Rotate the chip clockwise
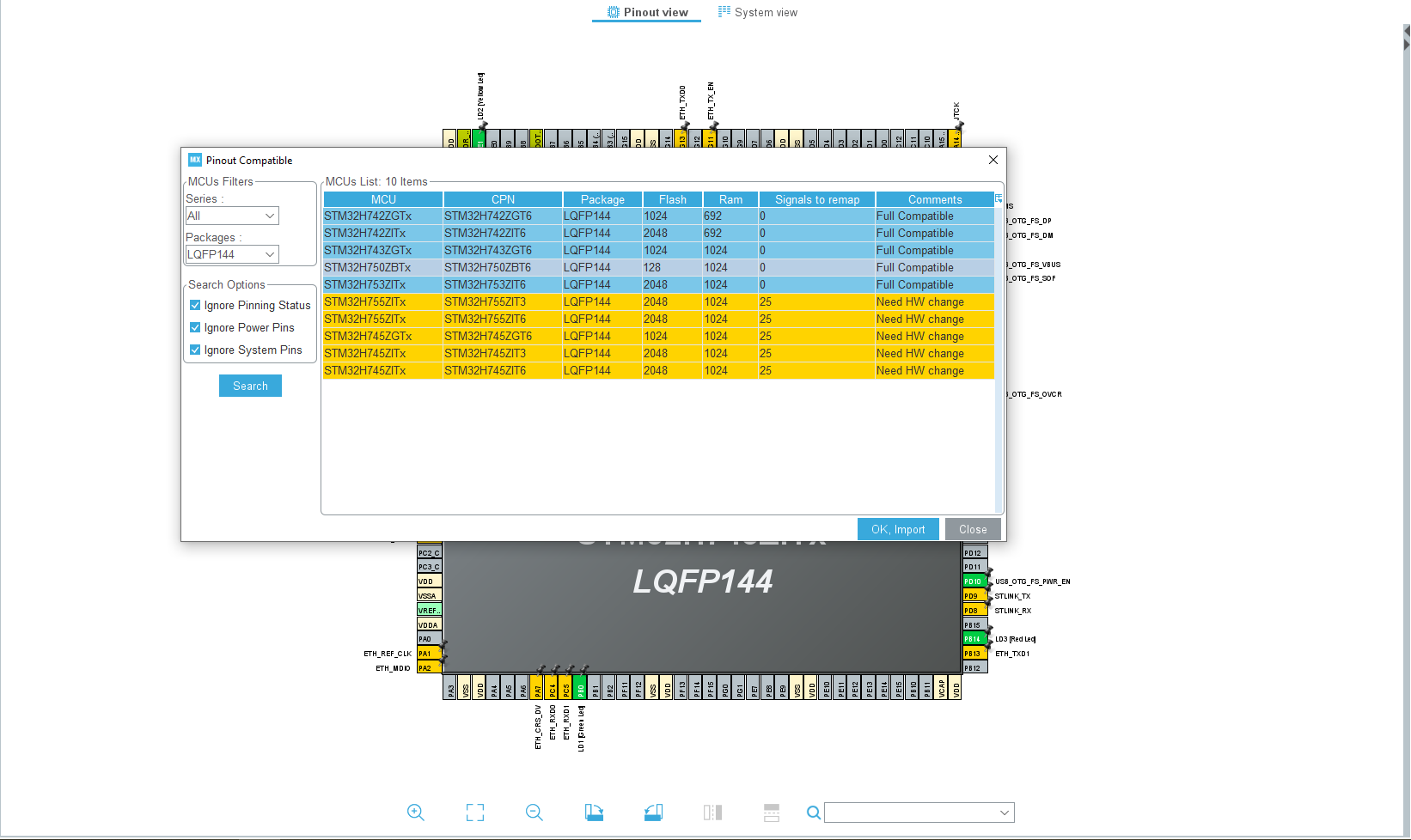1411x840 pixels. coord(594,813)
